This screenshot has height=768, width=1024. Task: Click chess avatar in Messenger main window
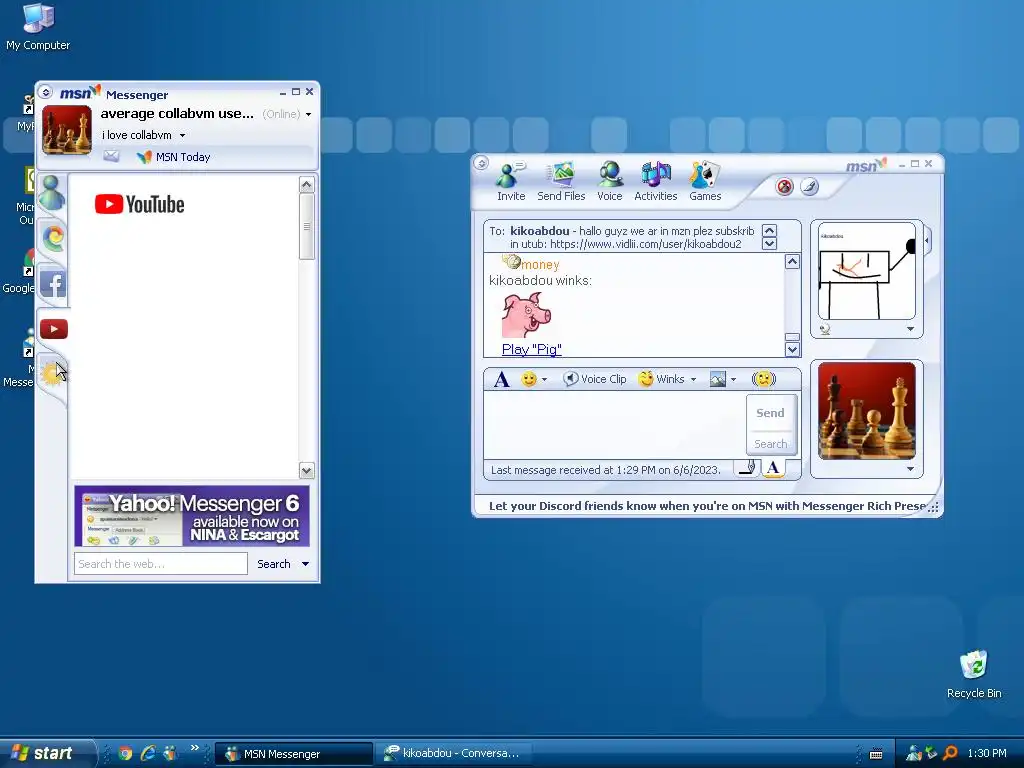67,130
